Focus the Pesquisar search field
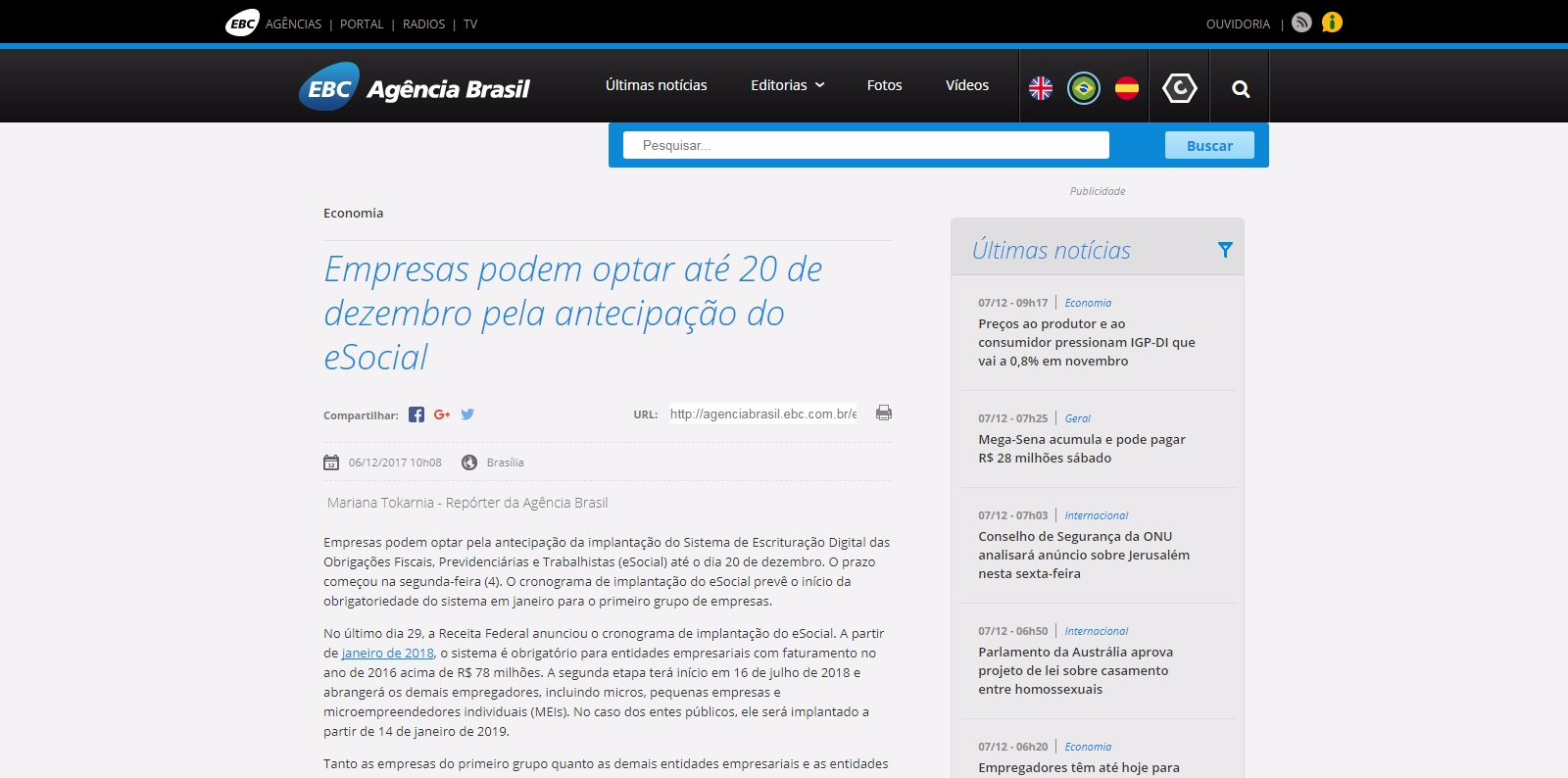Screen dimensions: 1568x778 point(866,145)
